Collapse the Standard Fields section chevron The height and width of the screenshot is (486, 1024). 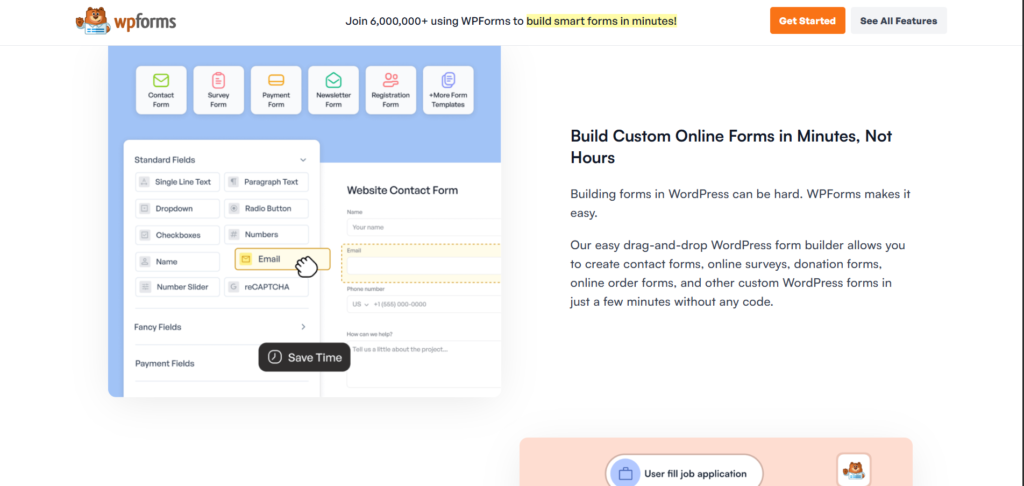coord(303,160)
